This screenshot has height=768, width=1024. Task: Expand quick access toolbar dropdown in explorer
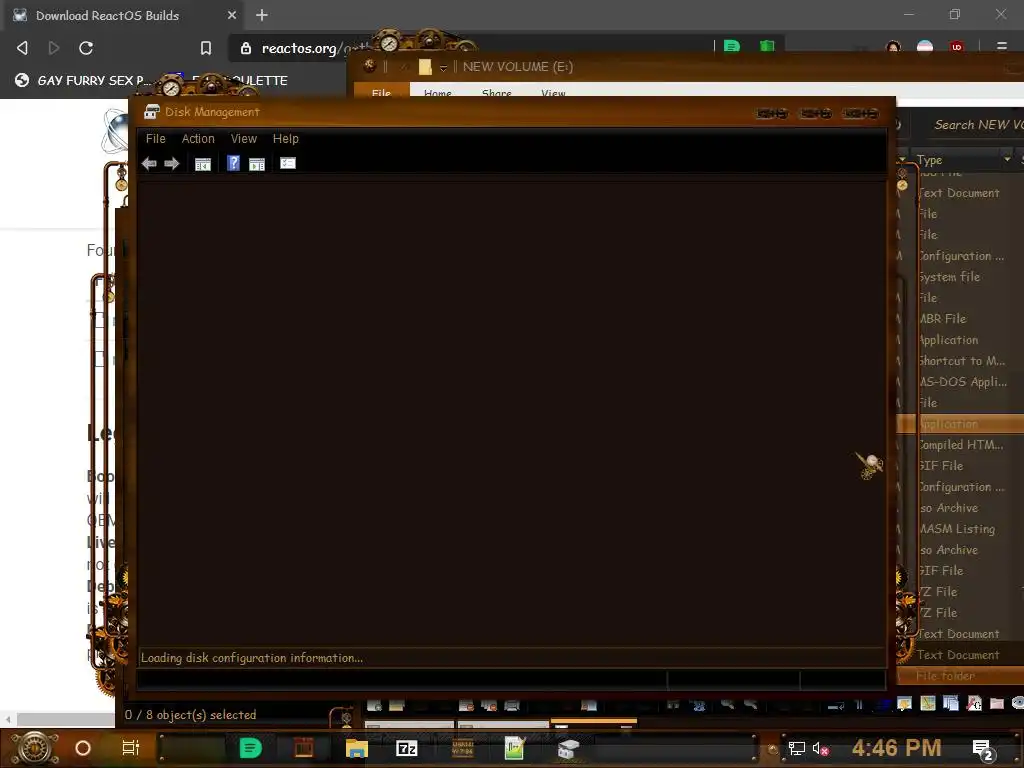point(443,67)
